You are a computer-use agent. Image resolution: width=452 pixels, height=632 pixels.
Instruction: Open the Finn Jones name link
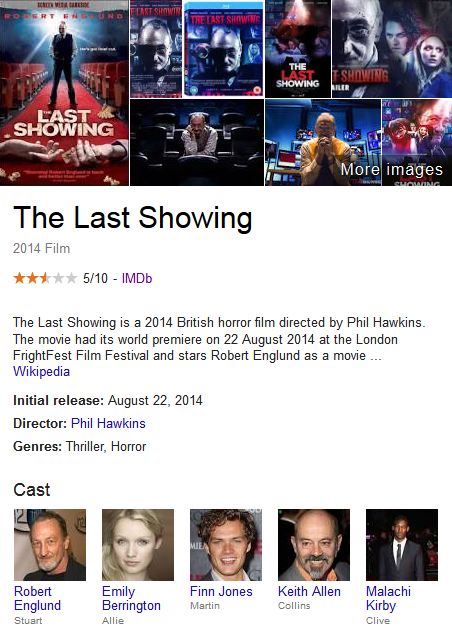click(221, 591)
